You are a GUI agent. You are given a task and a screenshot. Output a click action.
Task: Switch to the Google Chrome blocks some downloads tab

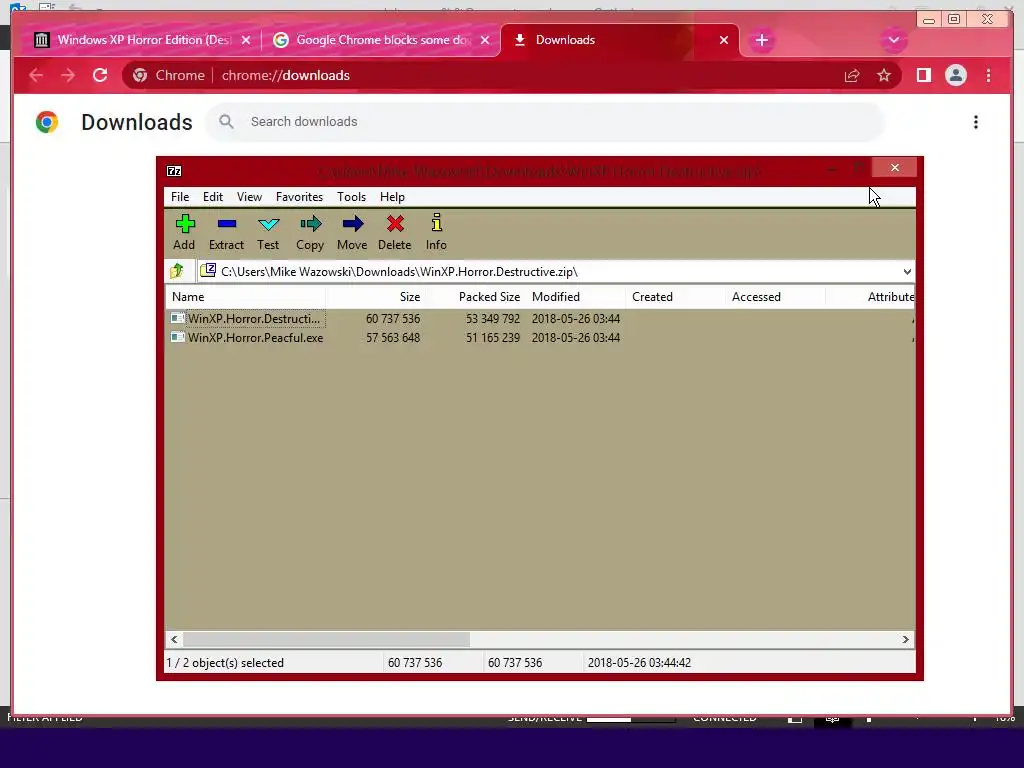click(382, 40)
